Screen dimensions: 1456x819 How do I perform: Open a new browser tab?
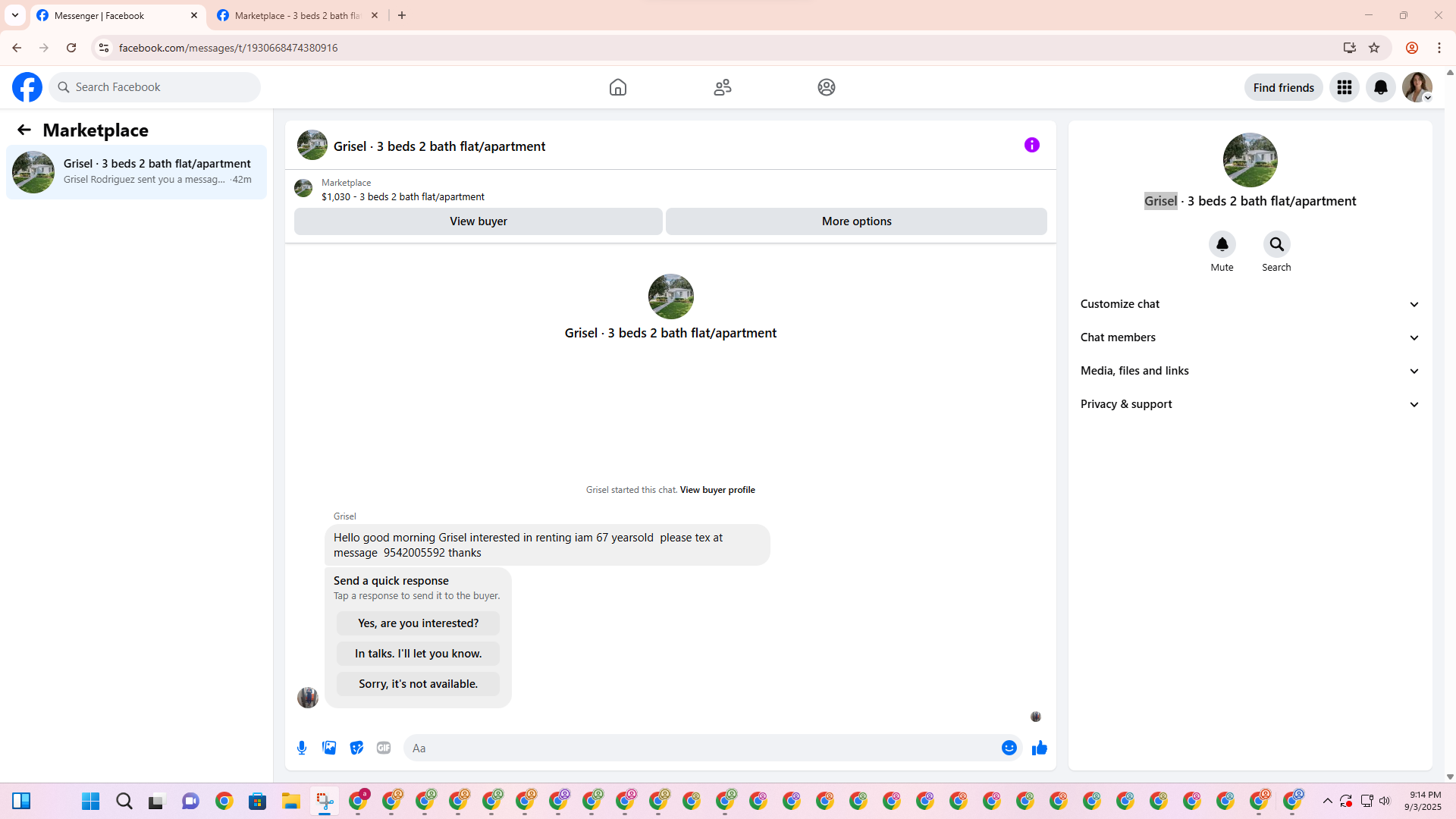click(x=402, y=15)
